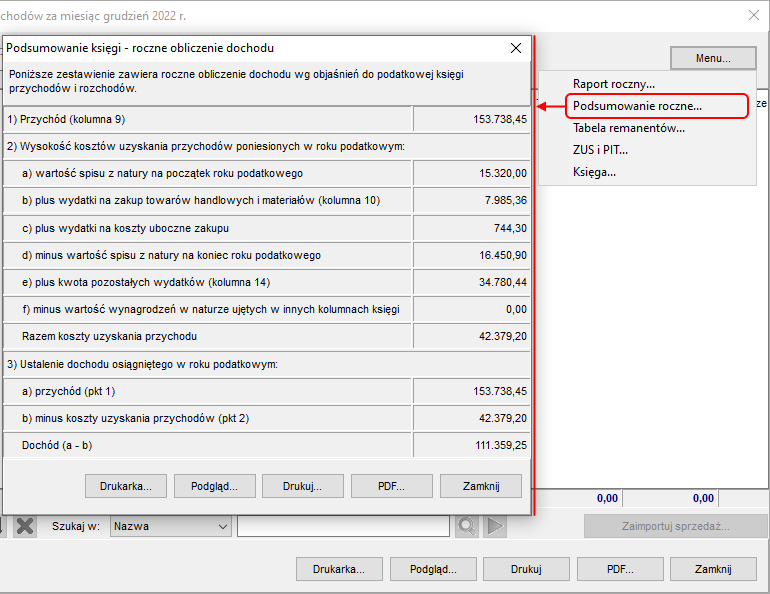Select the value 34.780,44
This screenshot has width=770, height=594.
[503, 282]
